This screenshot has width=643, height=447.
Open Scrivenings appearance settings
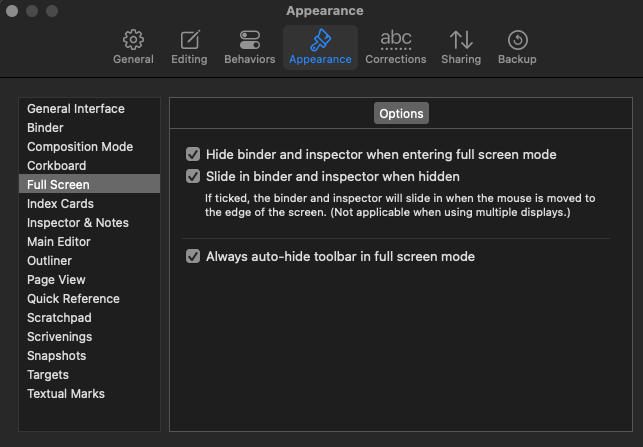click(61, 337)
